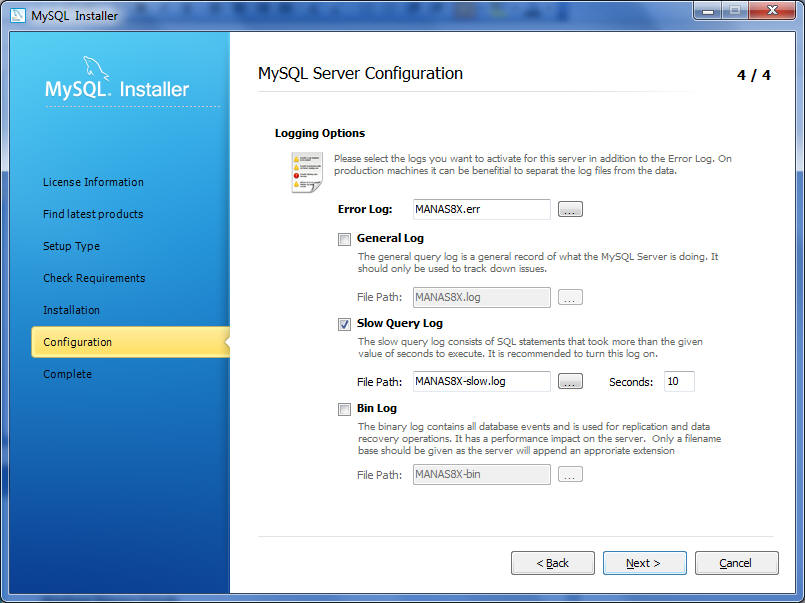Click the Error Log label
The width and height of the screenshot is (805, 603).
coord(365,209)
